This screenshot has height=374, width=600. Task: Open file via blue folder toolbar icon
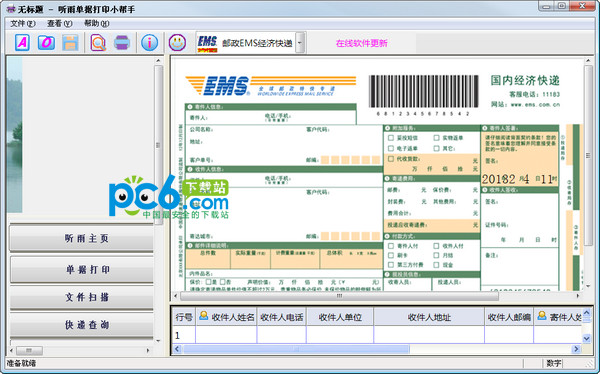click(46, 42)
